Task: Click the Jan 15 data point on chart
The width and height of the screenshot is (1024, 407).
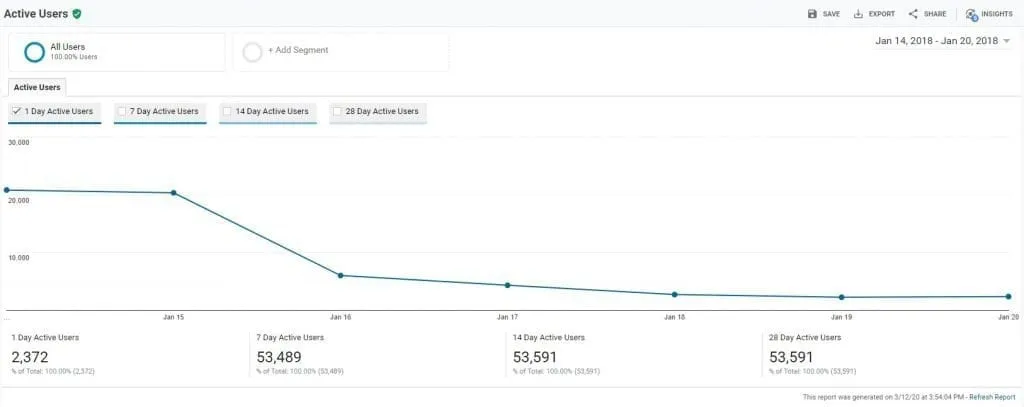Action: coord(173,193)
